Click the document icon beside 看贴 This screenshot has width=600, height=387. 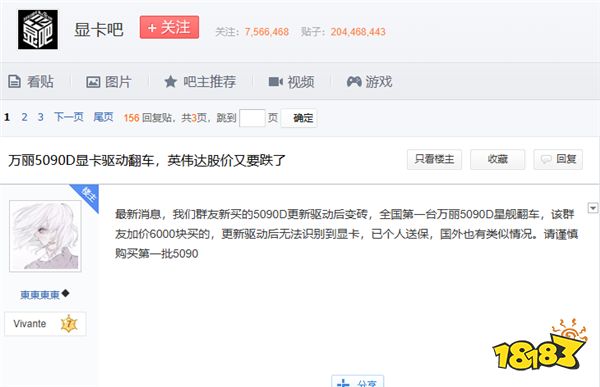point(15,82)
